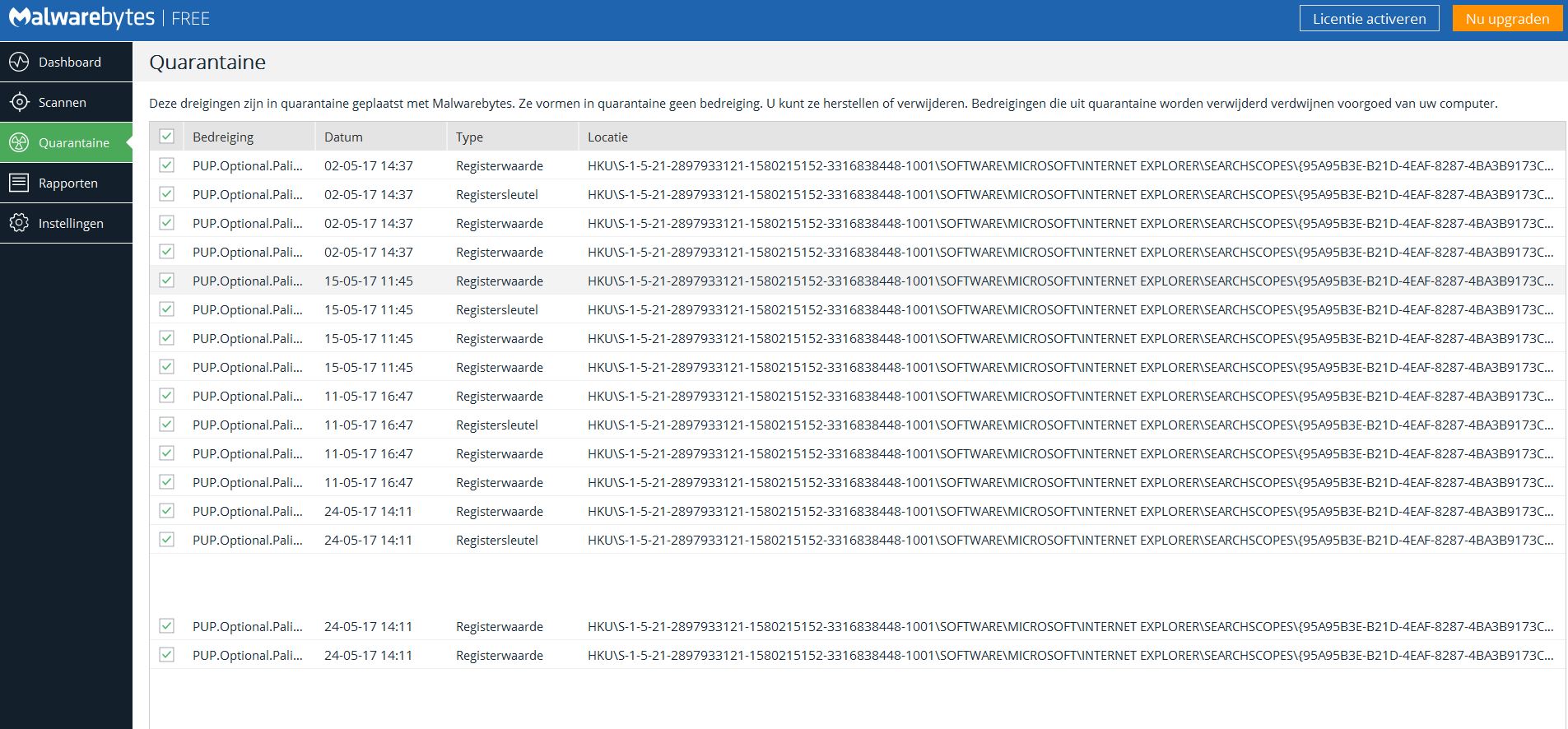Uncheck first threat dated 02-05-17 14:37
The width and height of the screenshot is (1568, 729).
(x=167, y=165)
